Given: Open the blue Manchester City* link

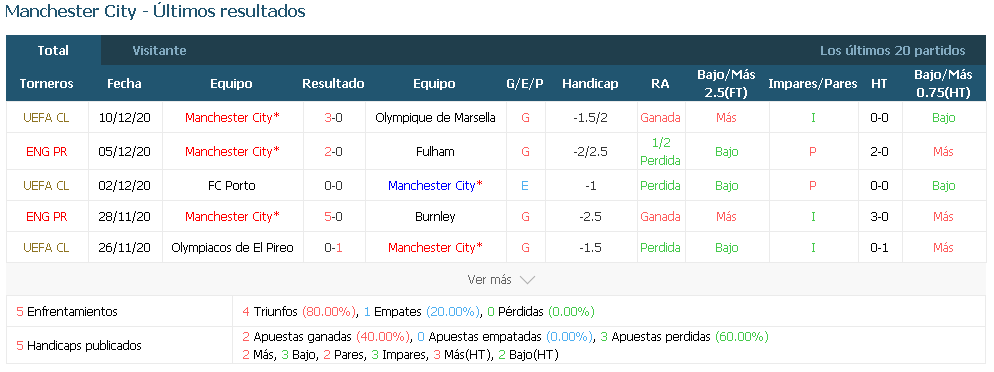Looking at the screenshot, I should (436, 186).
